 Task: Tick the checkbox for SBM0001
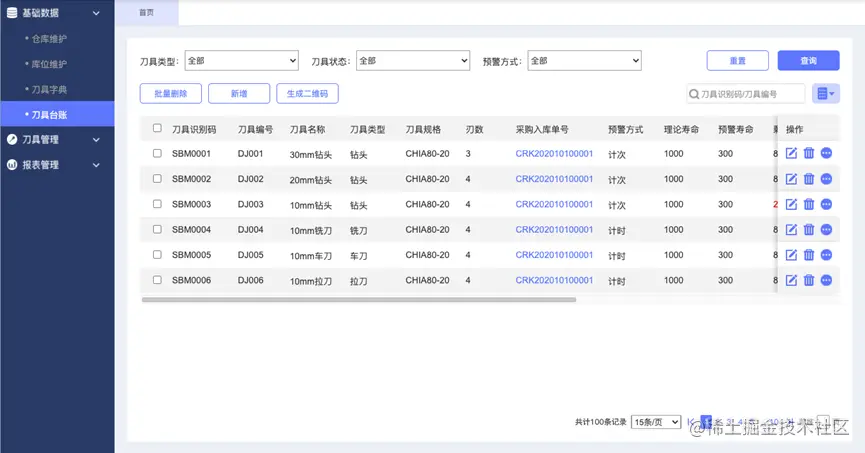157,153
